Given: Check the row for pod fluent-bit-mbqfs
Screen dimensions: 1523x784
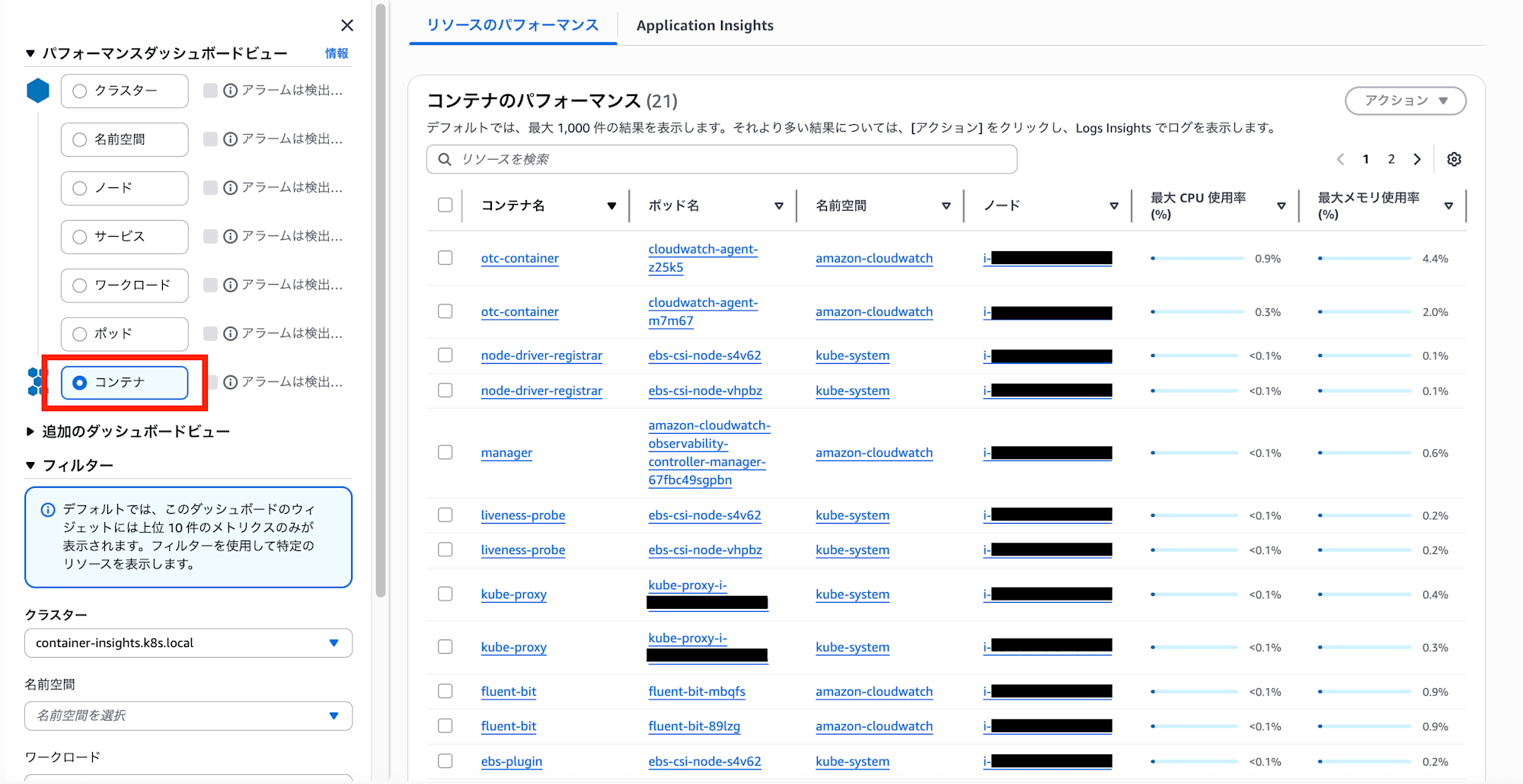Looking at the screenshot, I should coord(445,691).
